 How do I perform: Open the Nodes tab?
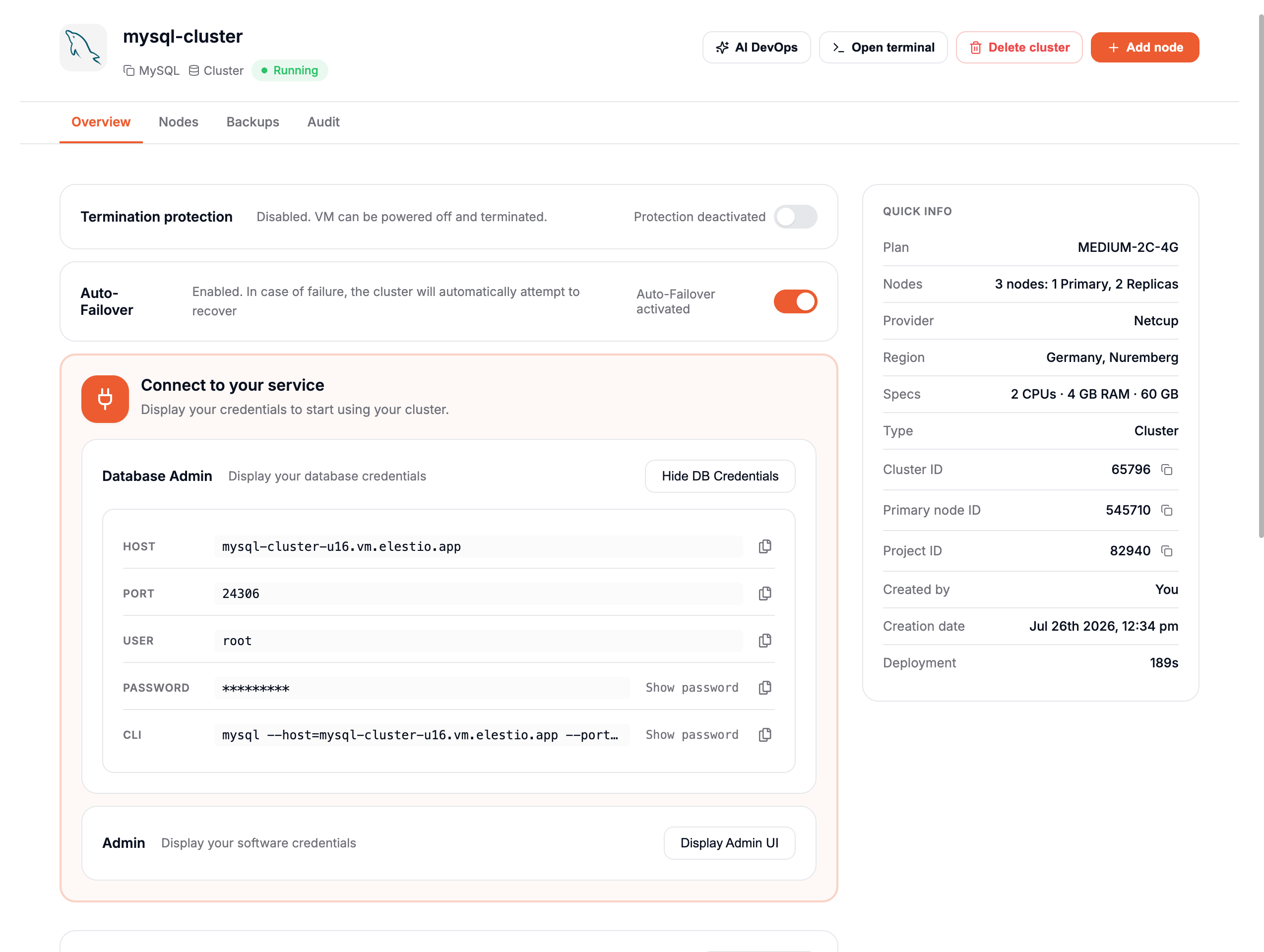(x=178, y=121)
